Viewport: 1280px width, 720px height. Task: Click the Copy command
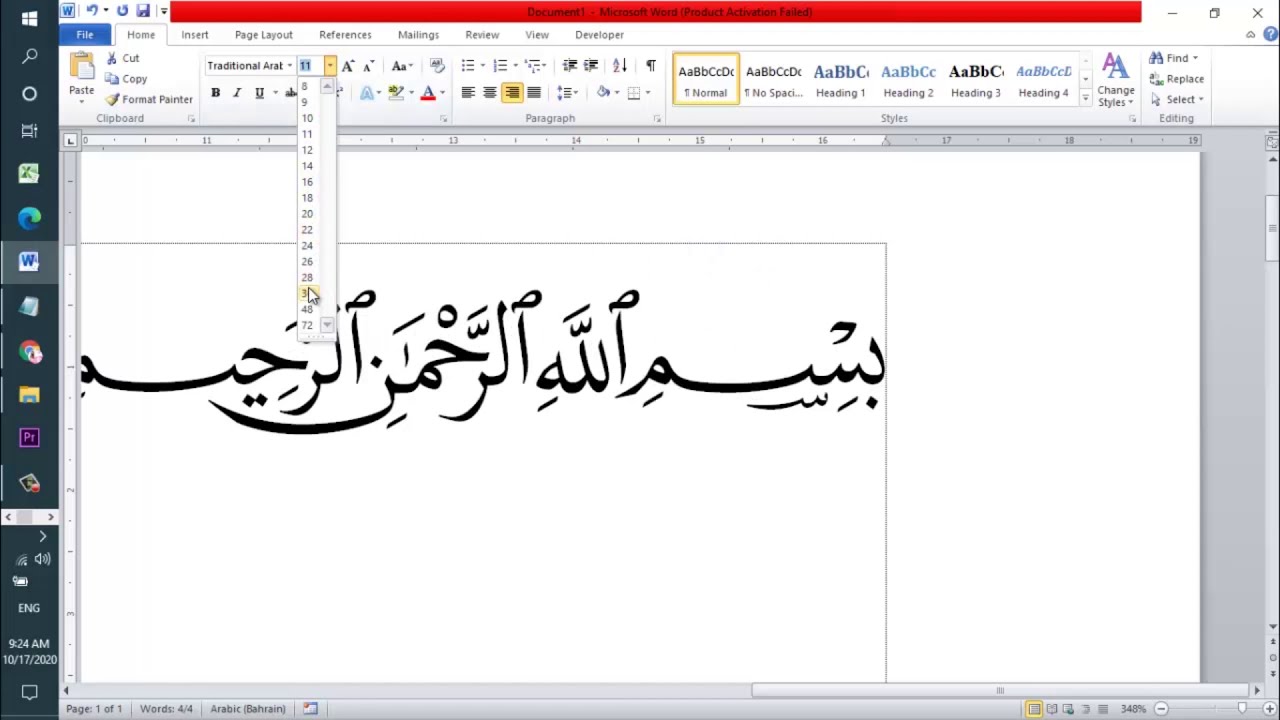(x=127, y=79)
